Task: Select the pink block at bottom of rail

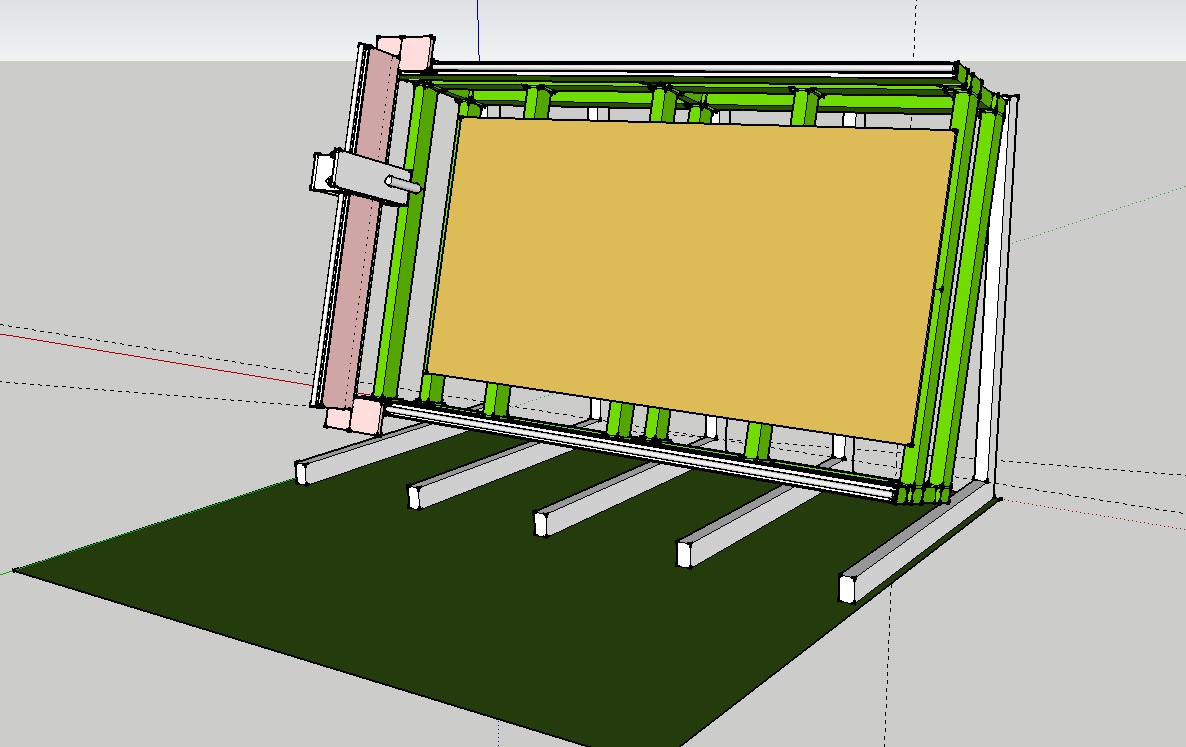Action: (x=365, y=414)
